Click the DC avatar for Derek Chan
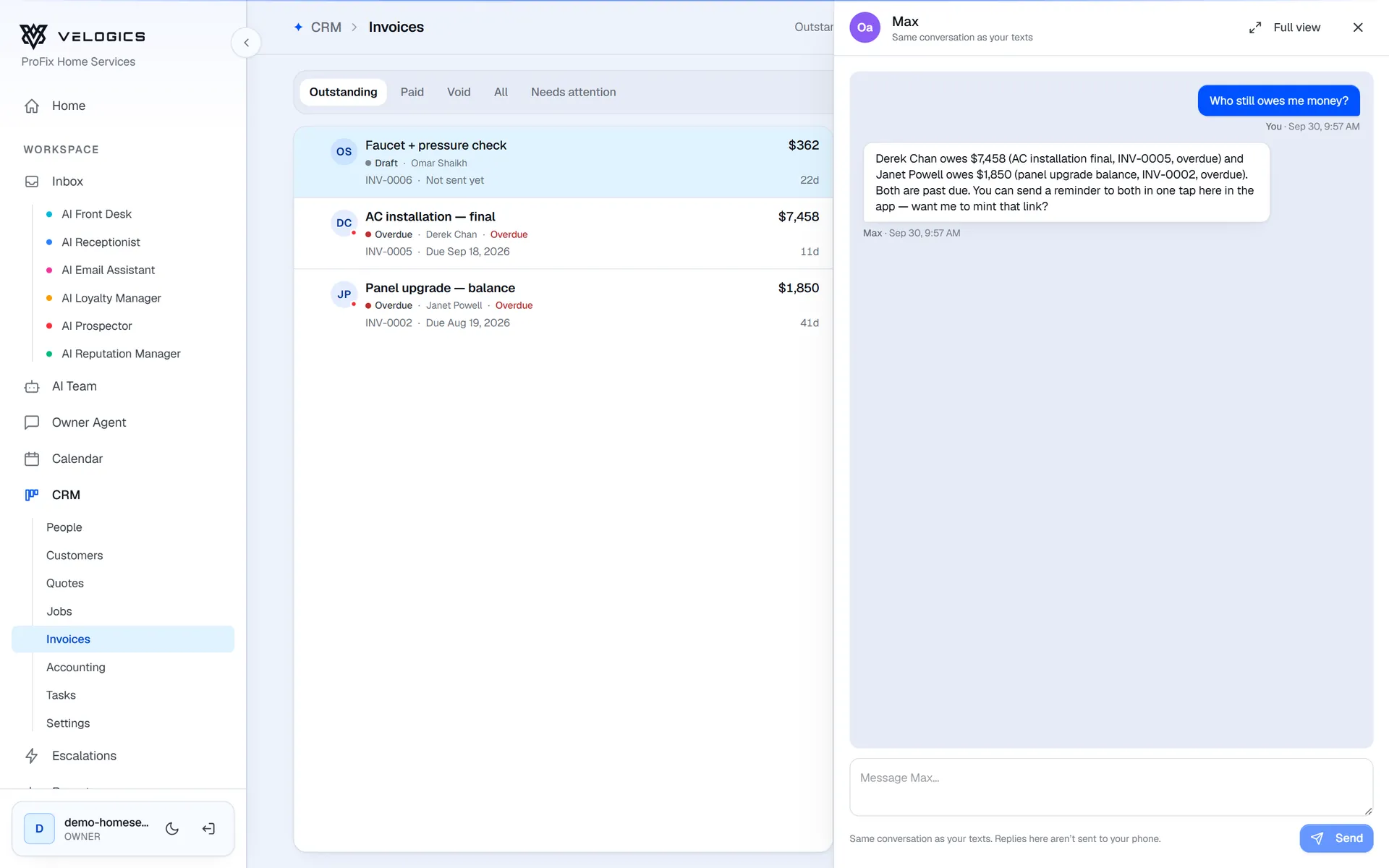 tap(344, 223)
